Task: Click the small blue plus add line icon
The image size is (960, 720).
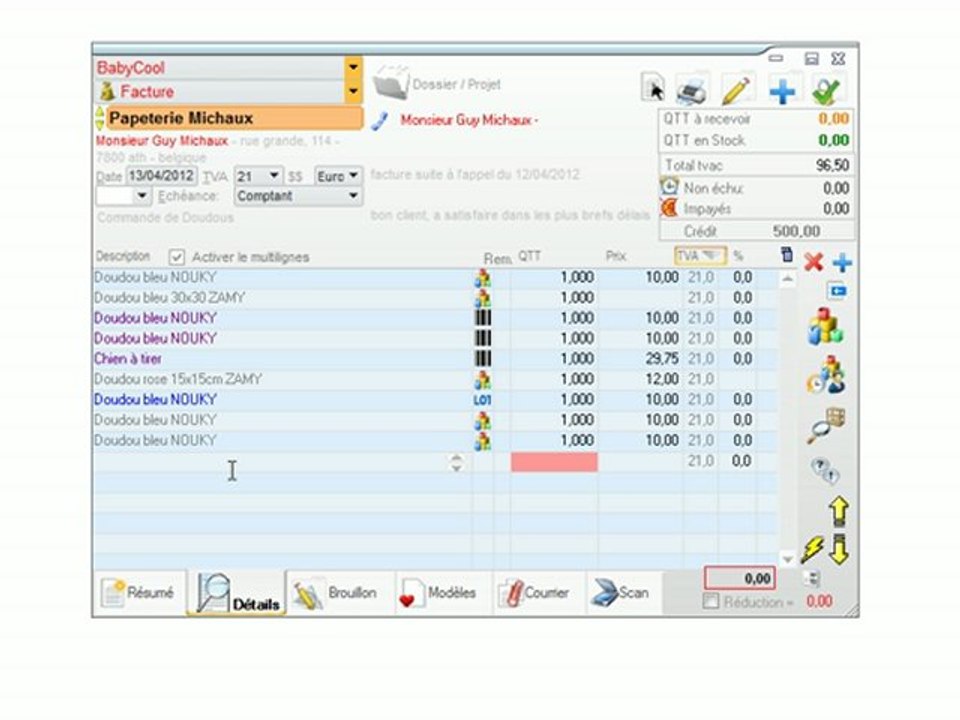Action: pos(842,263)
